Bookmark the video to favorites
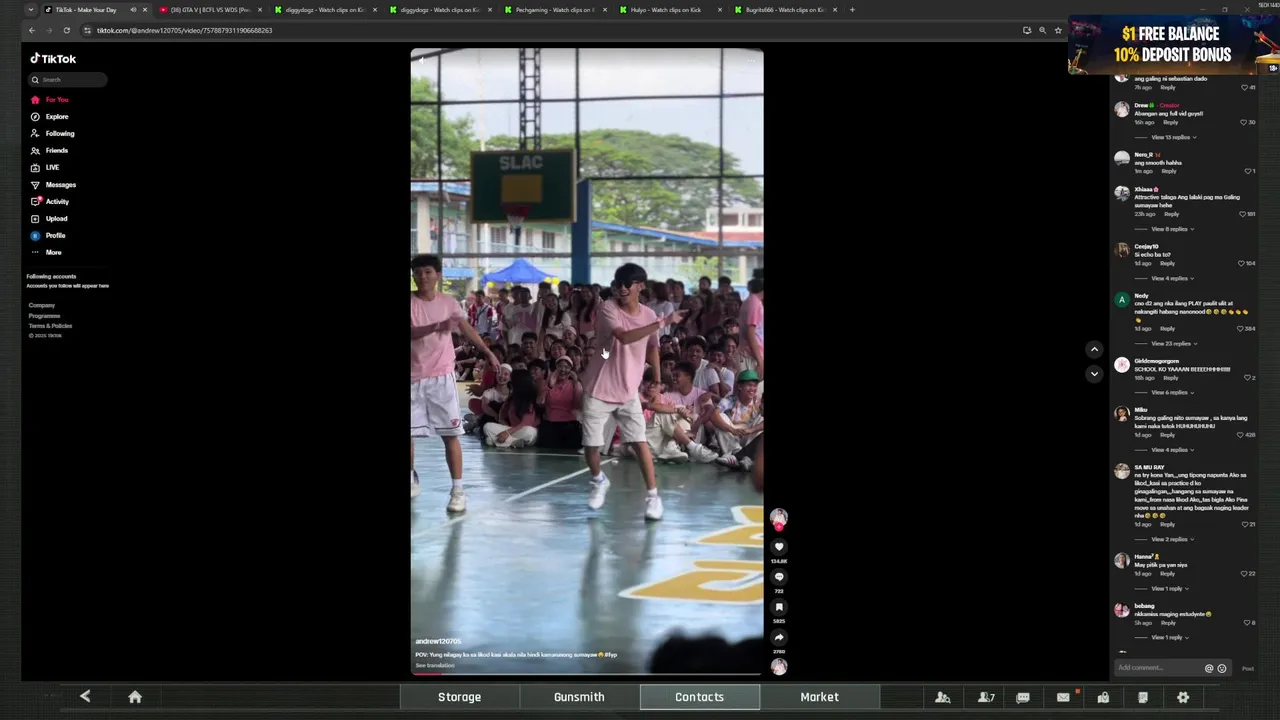 (779, 607)
